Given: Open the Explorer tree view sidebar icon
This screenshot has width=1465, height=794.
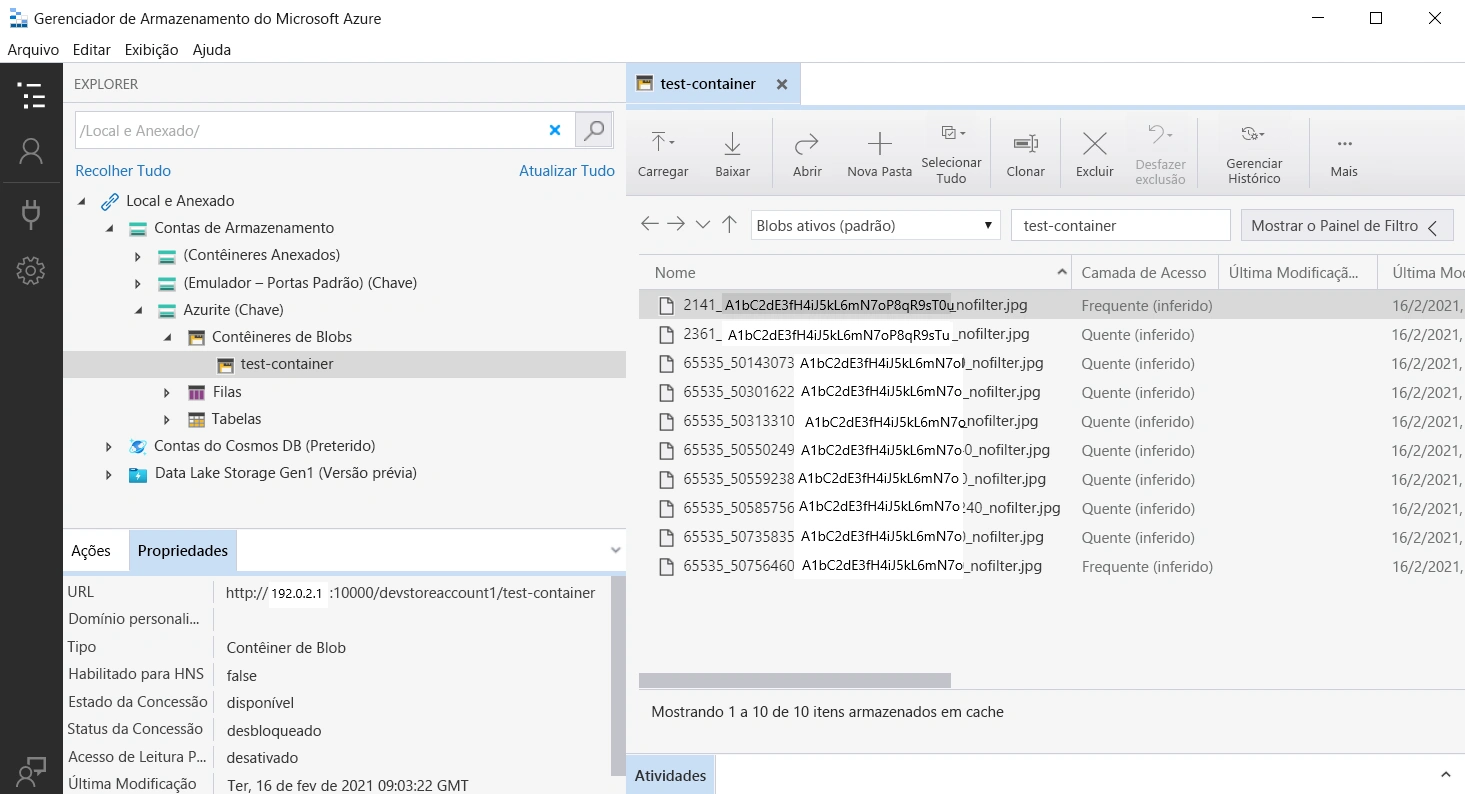Looking at the screenshot, I should point(31,96).
